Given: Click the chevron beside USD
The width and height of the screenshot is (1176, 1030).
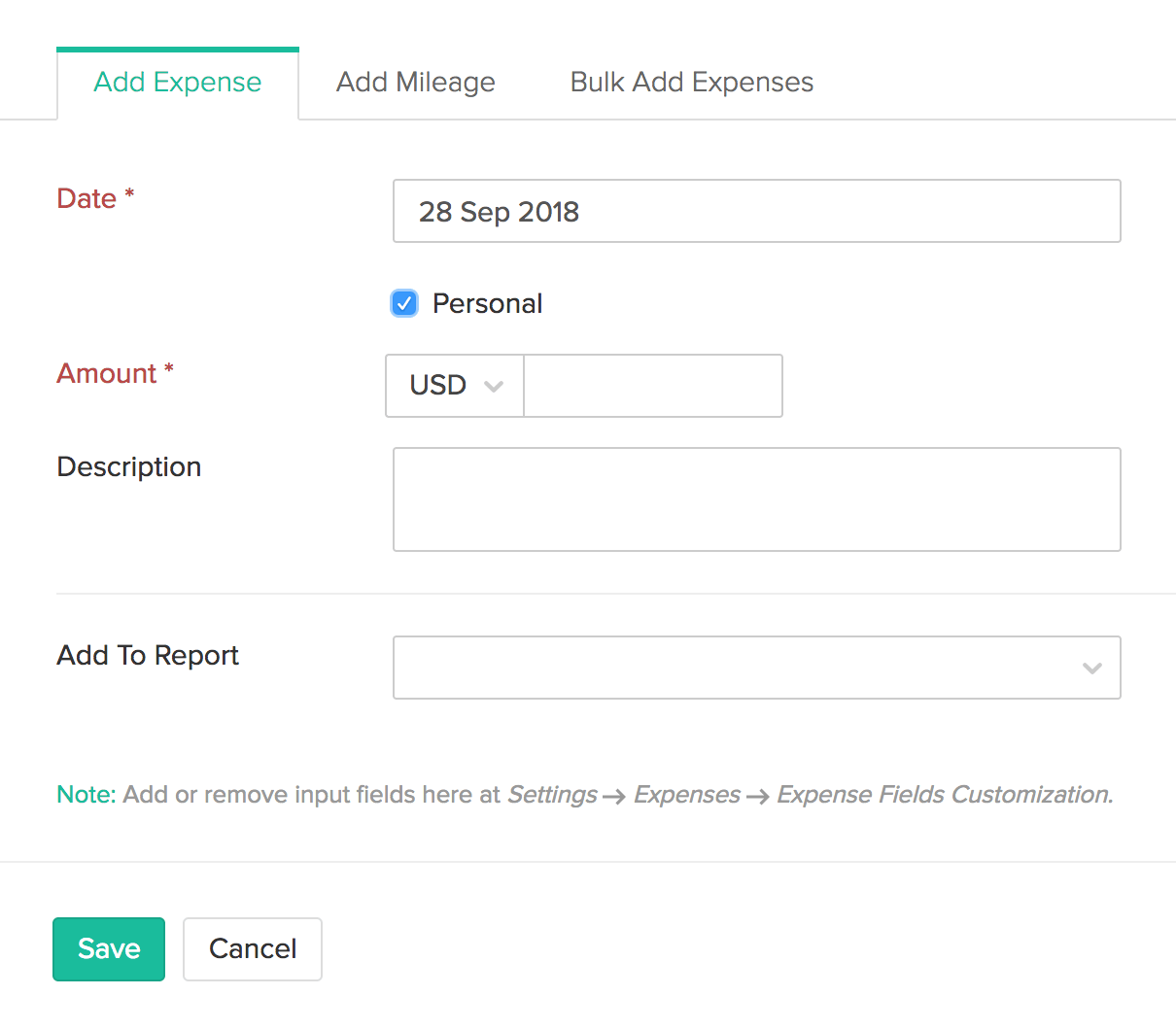Looking at the screenshot, I should [x=494, y=386].
